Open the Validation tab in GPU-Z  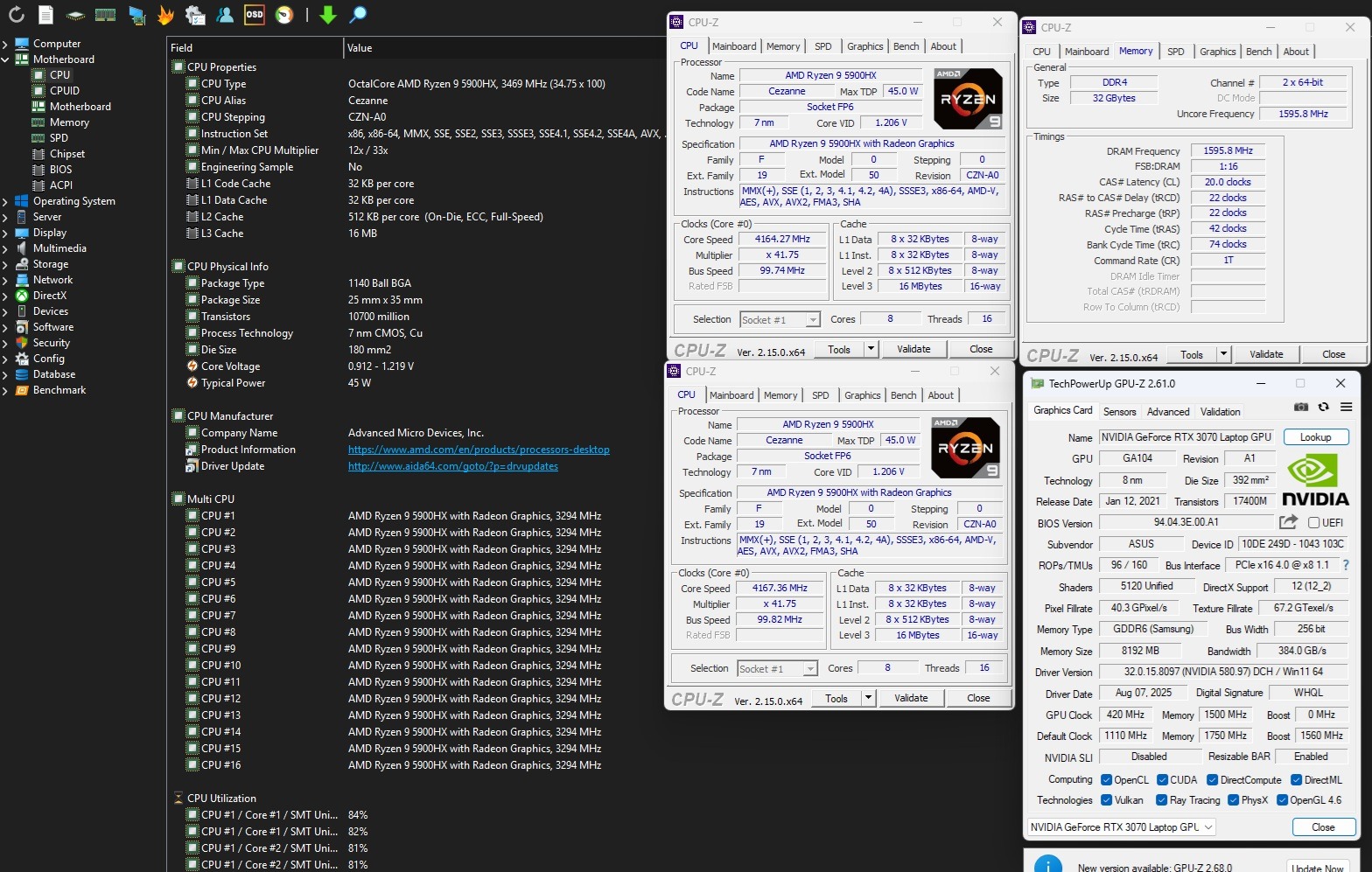[x=1221, y=412]
